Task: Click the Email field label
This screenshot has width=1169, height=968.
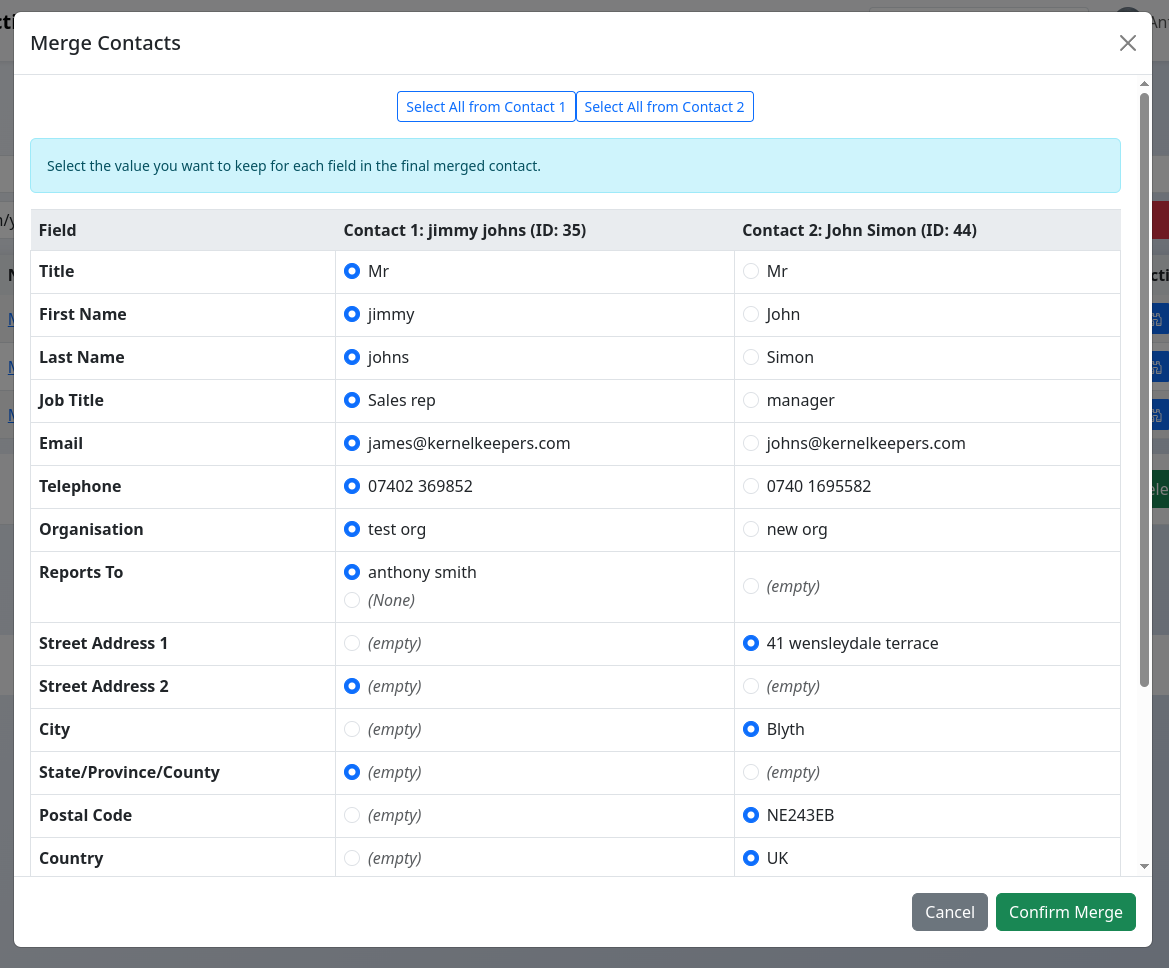Action: click(x=60, y=444)
